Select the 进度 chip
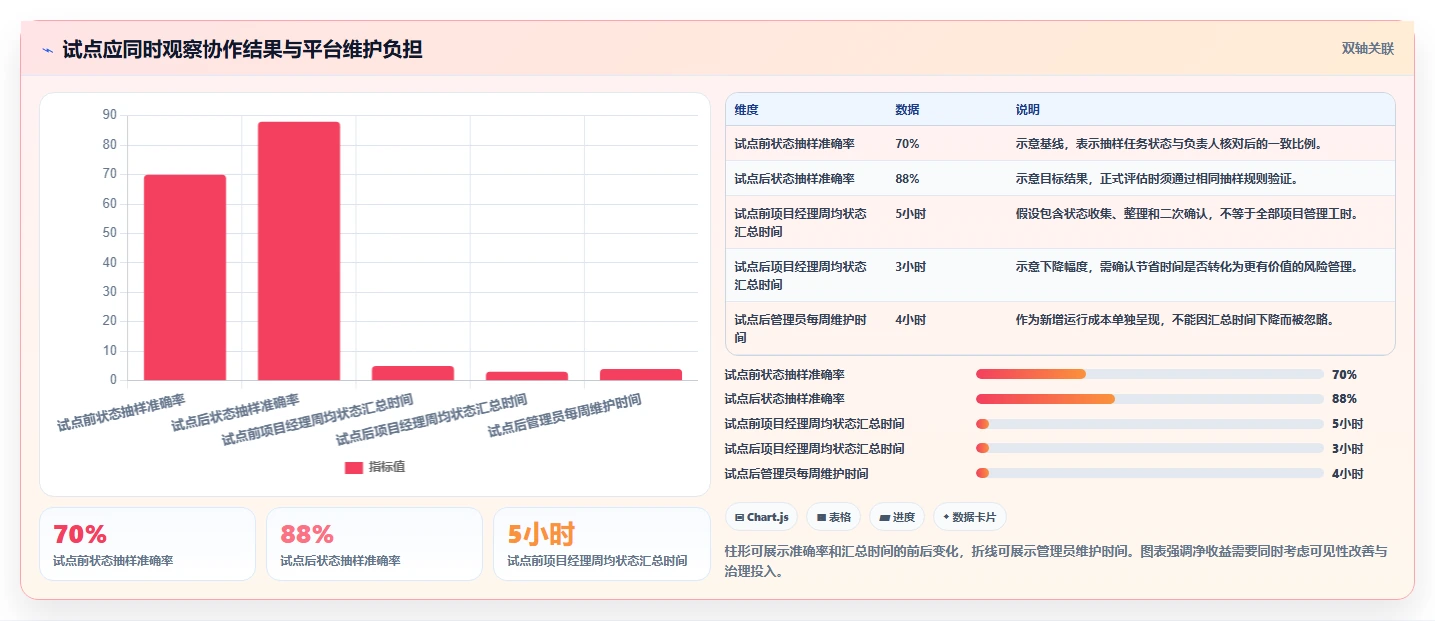The height and width of the screenshot is (621, 1435). (x=897, y=517)
